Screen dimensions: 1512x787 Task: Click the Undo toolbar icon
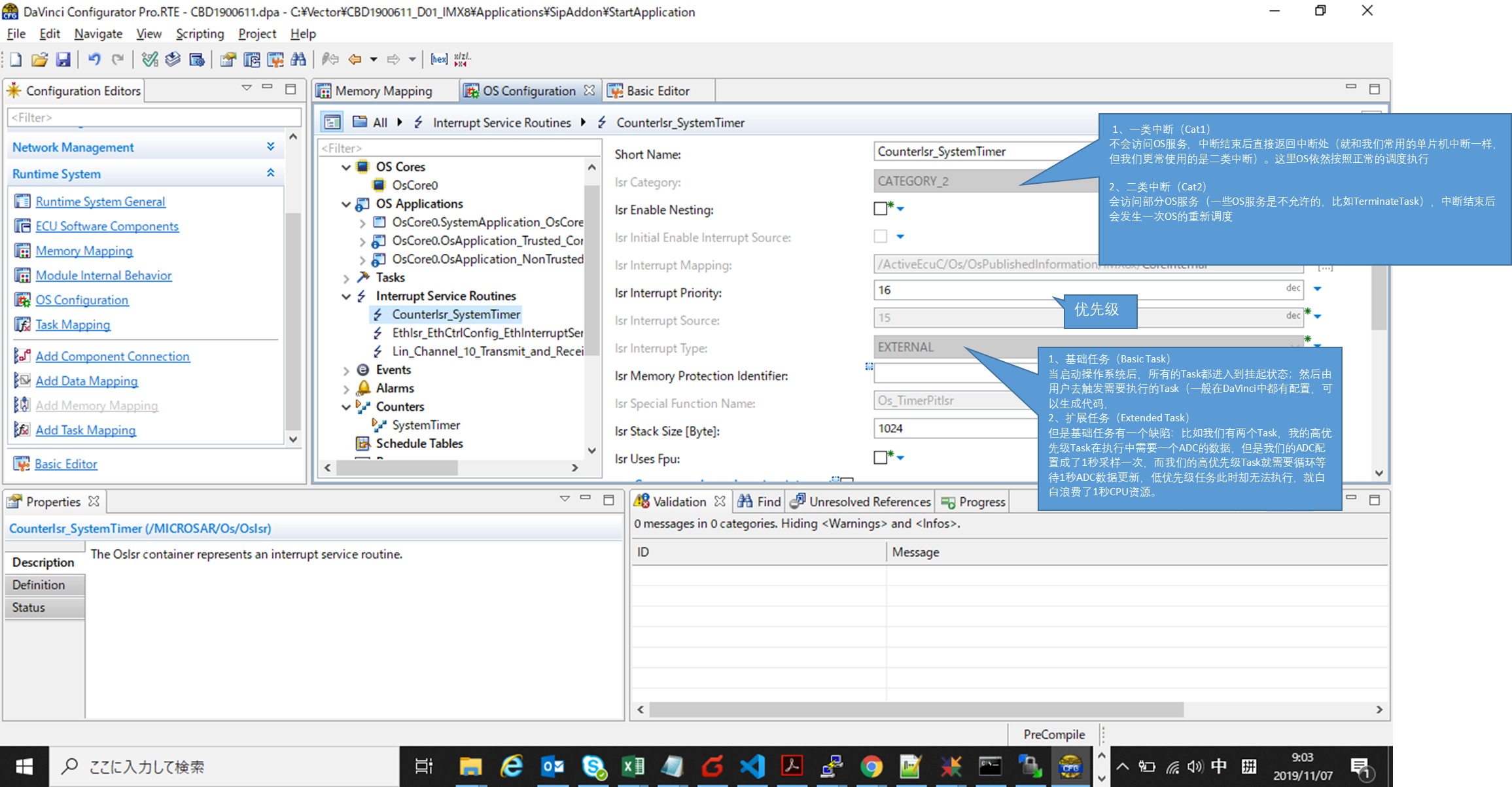[94, 60]
